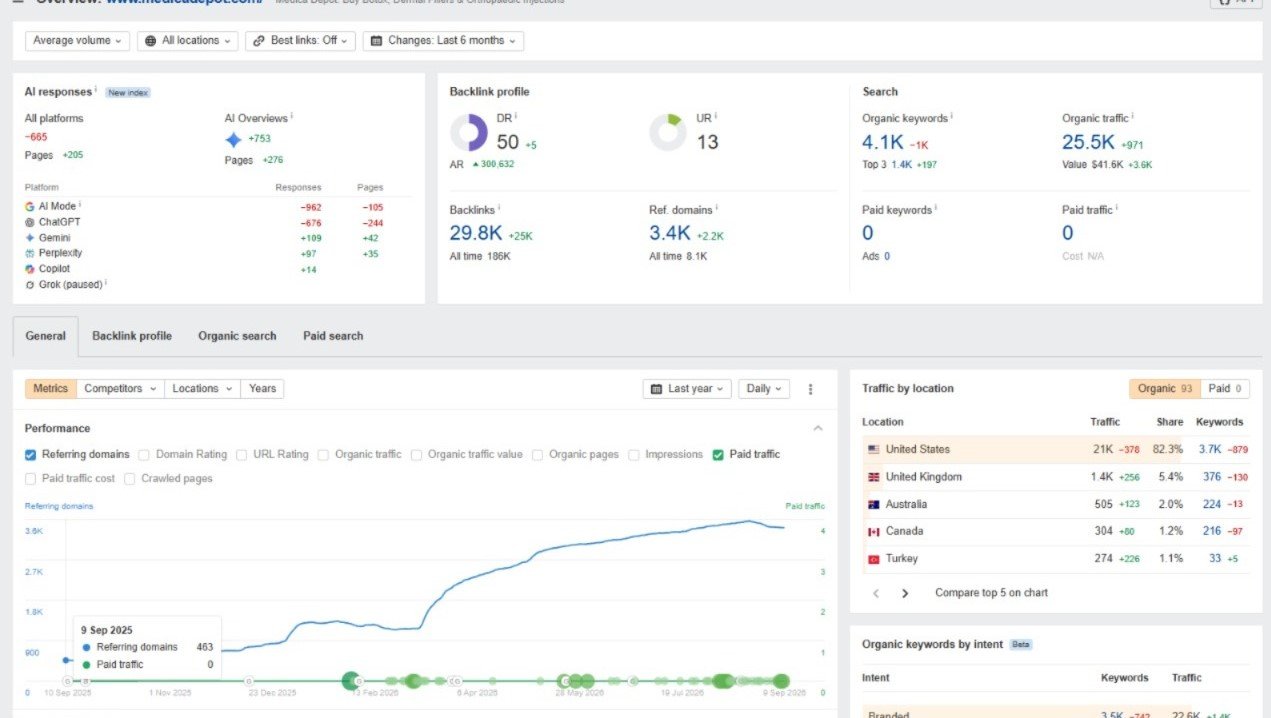
Task: Click the New index badge
Action: (128, 92)
